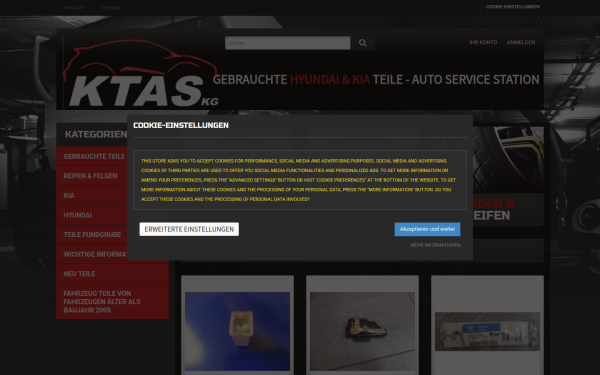Click the tire and wheel banner image
Image resolution: width=600 pixels, height=375 pixels.
pyautogui.click(x=508, y=160)
